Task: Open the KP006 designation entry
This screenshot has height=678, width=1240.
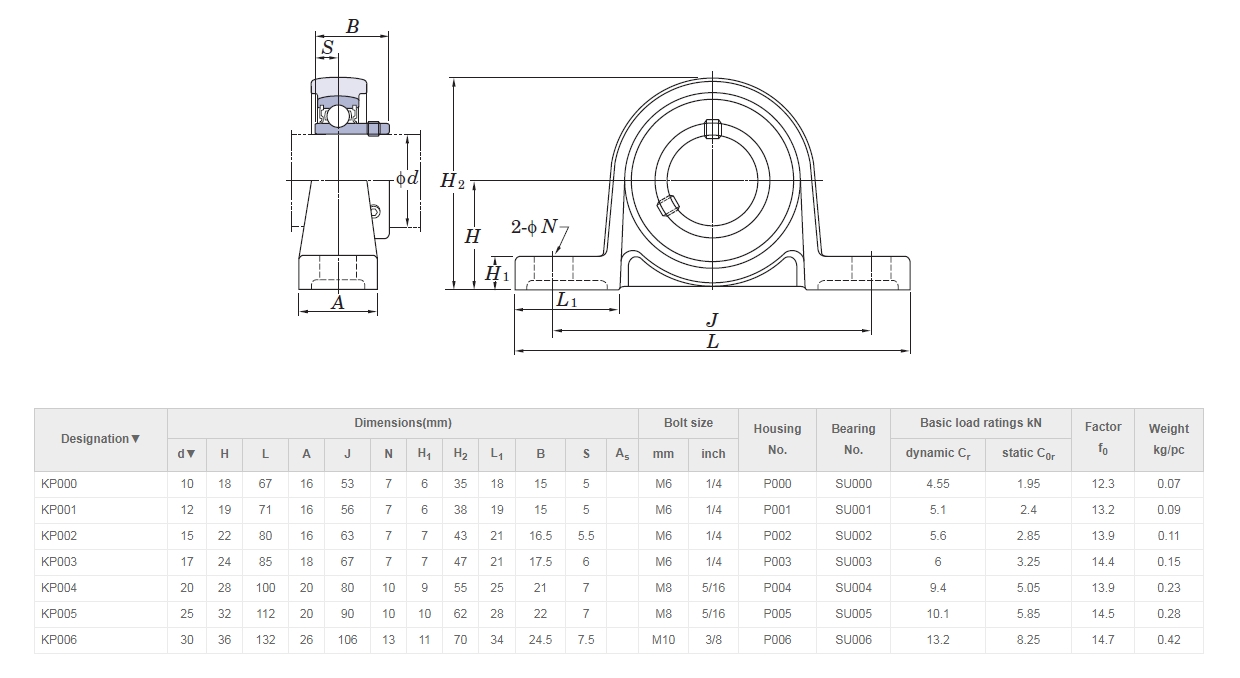Action: pos(59,640)
